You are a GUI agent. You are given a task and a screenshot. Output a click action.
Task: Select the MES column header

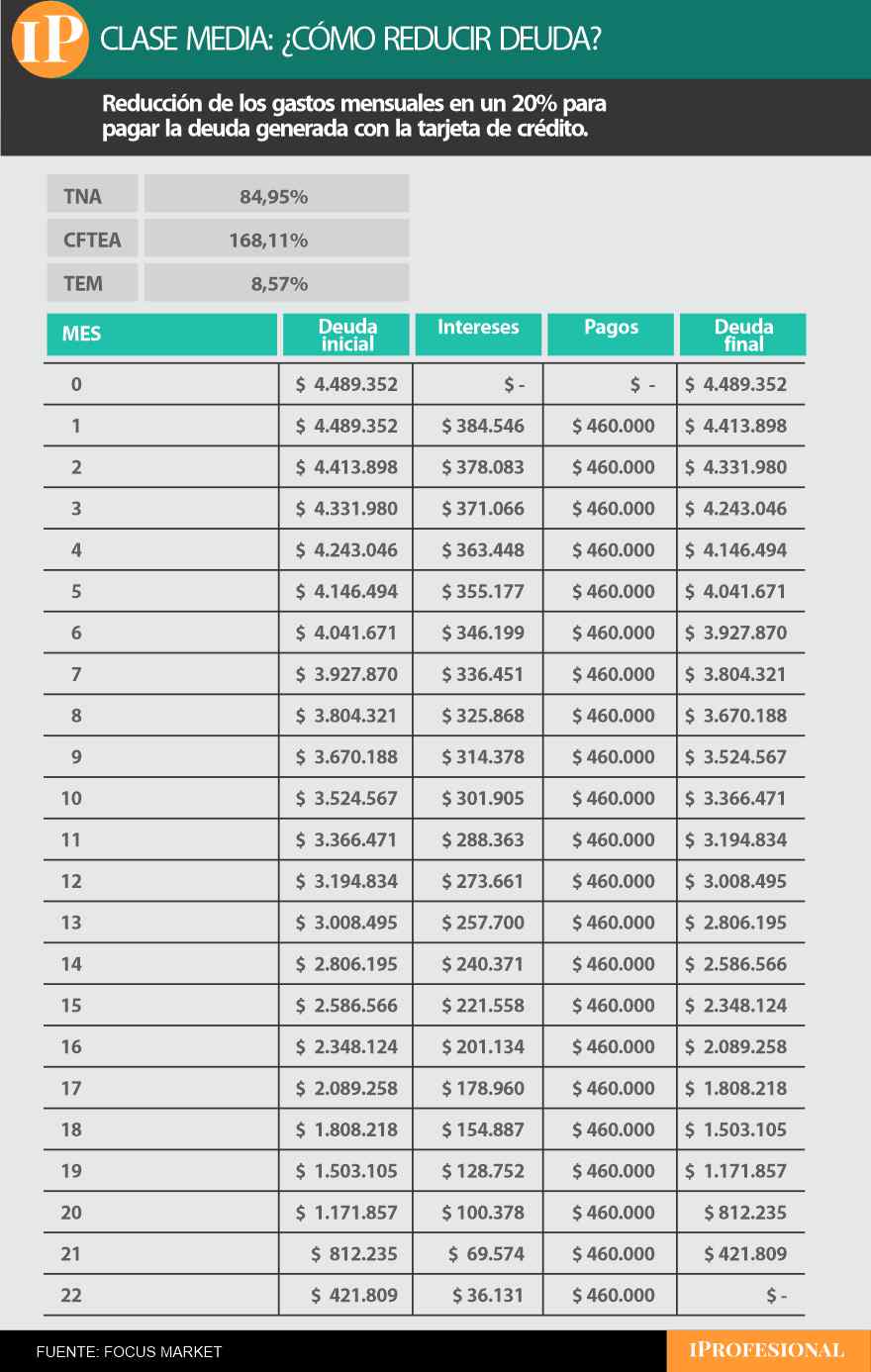coord(161,335)
